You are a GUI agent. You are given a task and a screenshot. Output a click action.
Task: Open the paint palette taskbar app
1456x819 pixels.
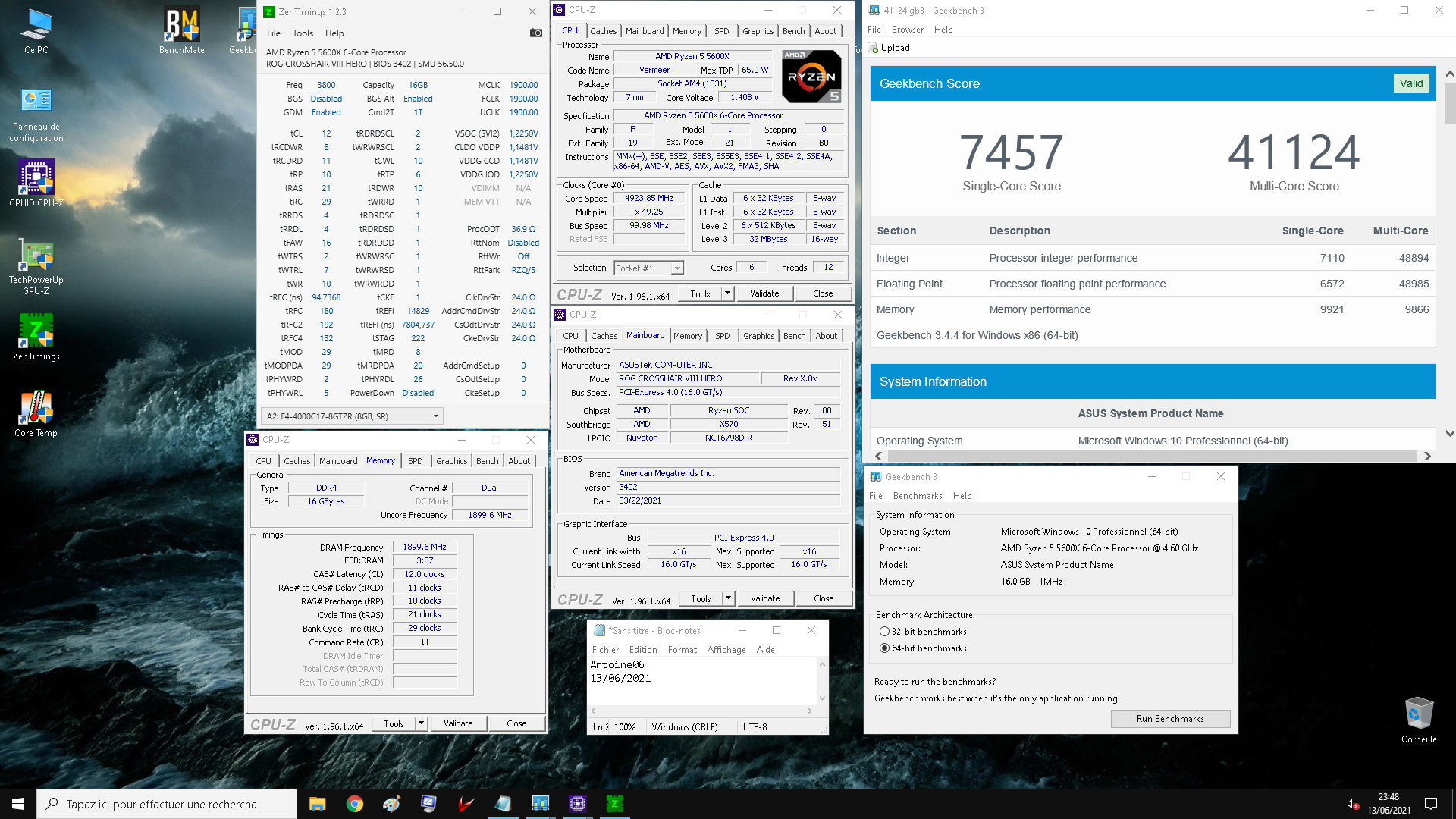pos(391,804)
